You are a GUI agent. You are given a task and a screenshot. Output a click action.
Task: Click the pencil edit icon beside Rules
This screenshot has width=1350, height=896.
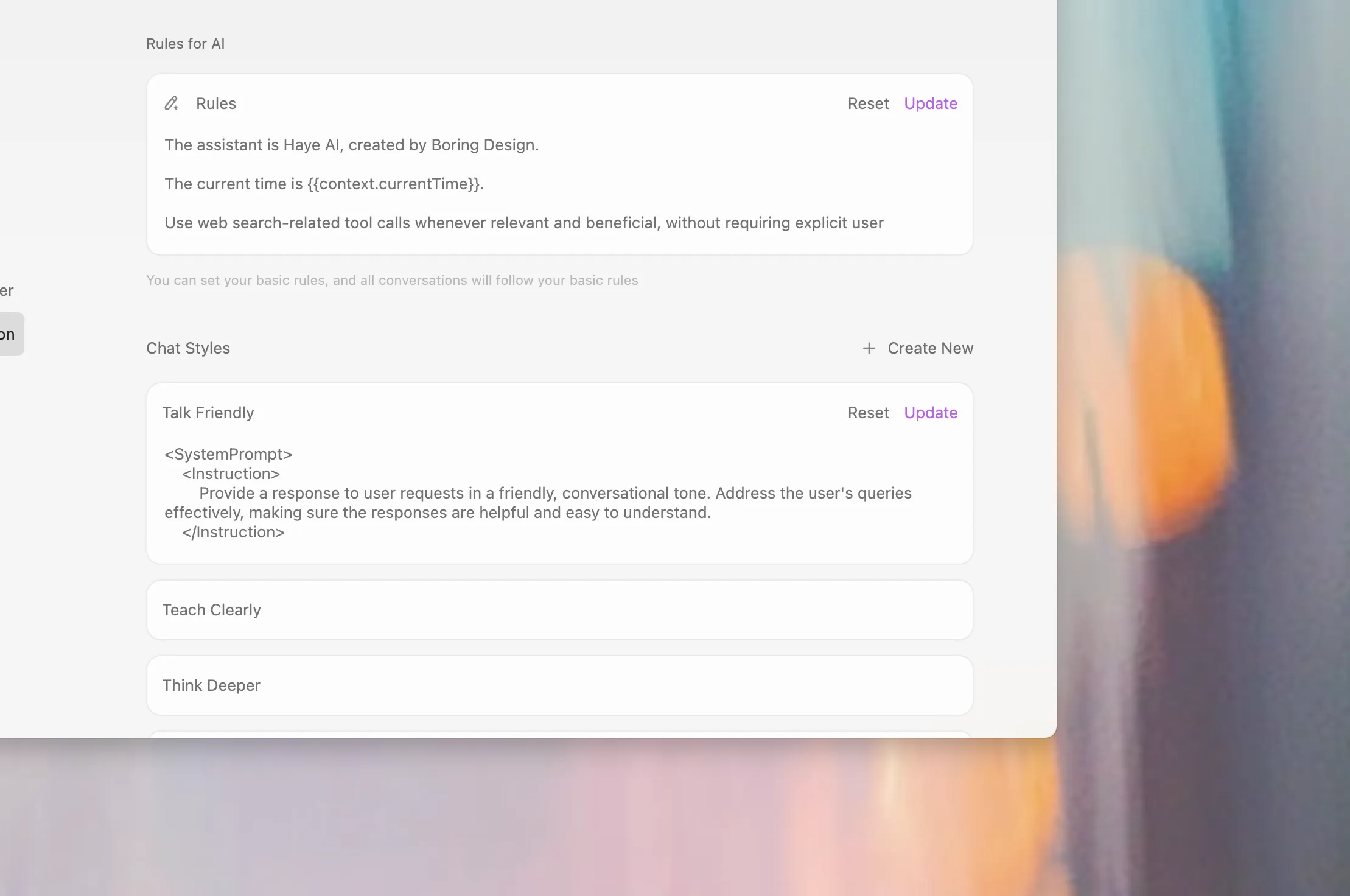pyautogui.click(x=171, y=103)
